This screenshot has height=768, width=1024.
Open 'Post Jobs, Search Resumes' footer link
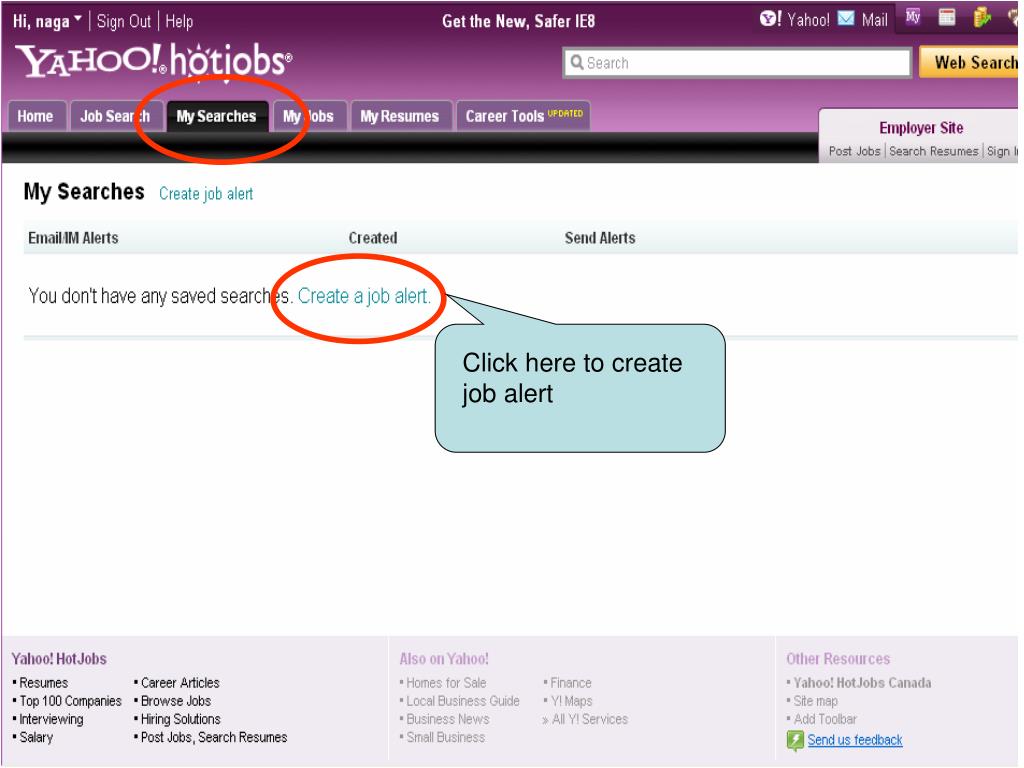click(214, 737)
